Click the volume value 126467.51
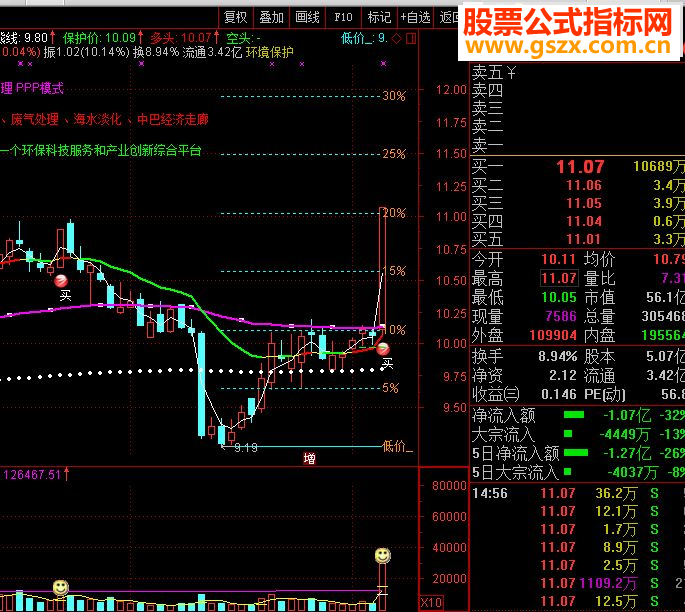Viewport: 685px width, 612px height. point(32,474)
